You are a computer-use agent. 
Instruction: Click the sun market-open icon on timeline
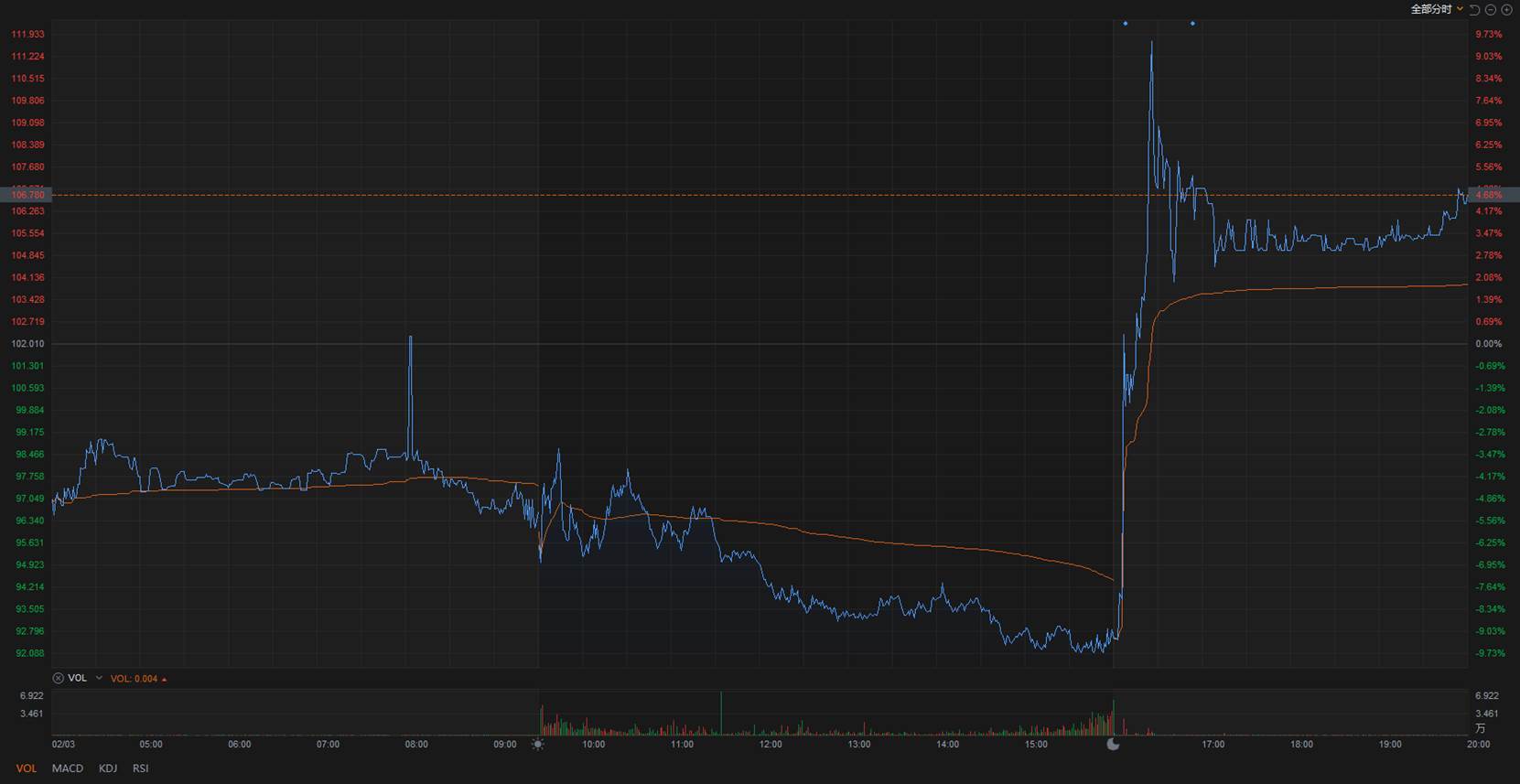pyautogui.click(x=538, y=745)
